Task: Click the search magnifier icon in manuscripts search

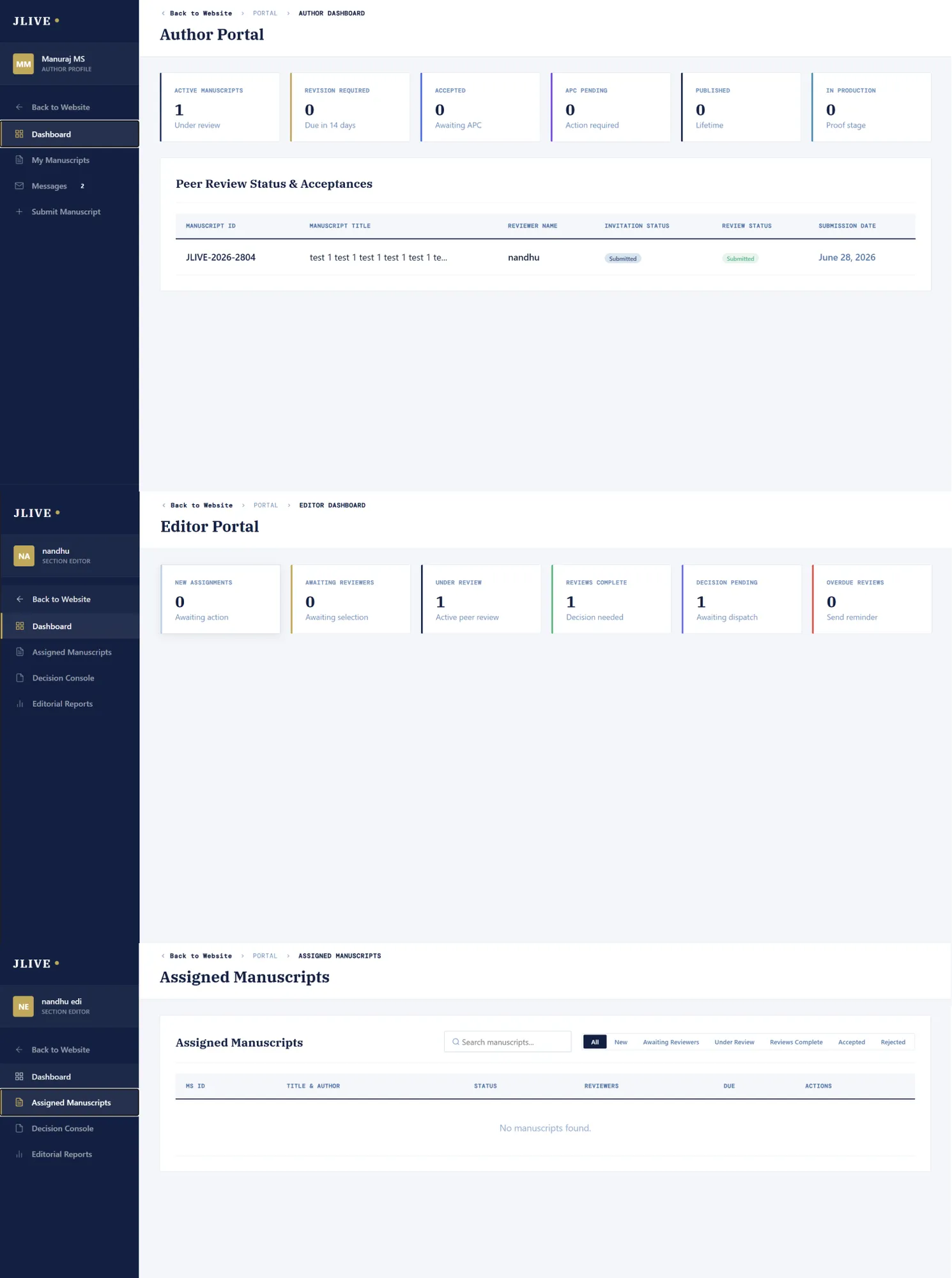Action: coord(456,1042)
